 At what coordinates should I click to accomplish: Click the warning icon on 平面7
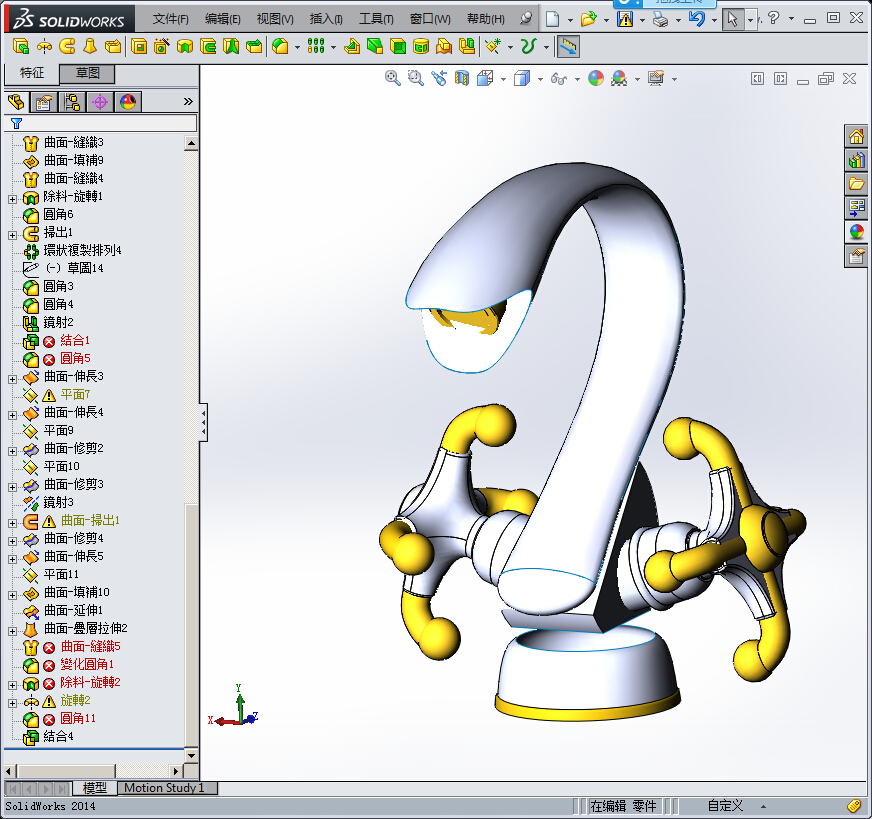pyautogui.click(x=47, y=394)
